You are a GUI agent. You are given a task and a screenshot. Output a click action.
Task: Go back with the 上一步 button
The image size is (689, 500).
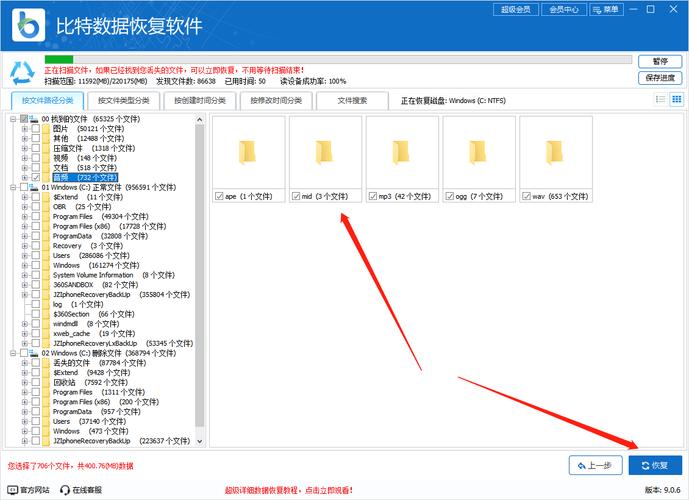point(595,465)
